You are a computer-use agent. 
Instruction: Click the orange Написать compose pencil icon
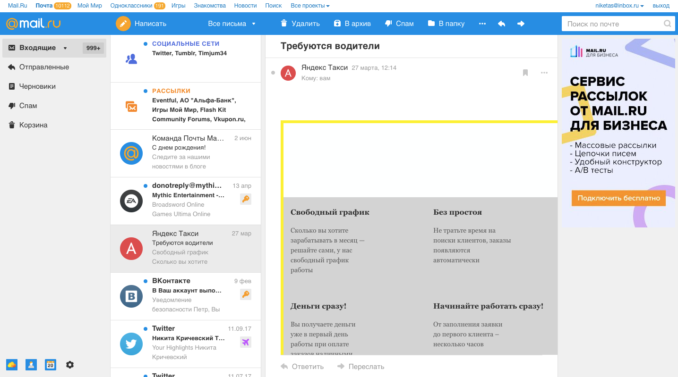(123, 23)
